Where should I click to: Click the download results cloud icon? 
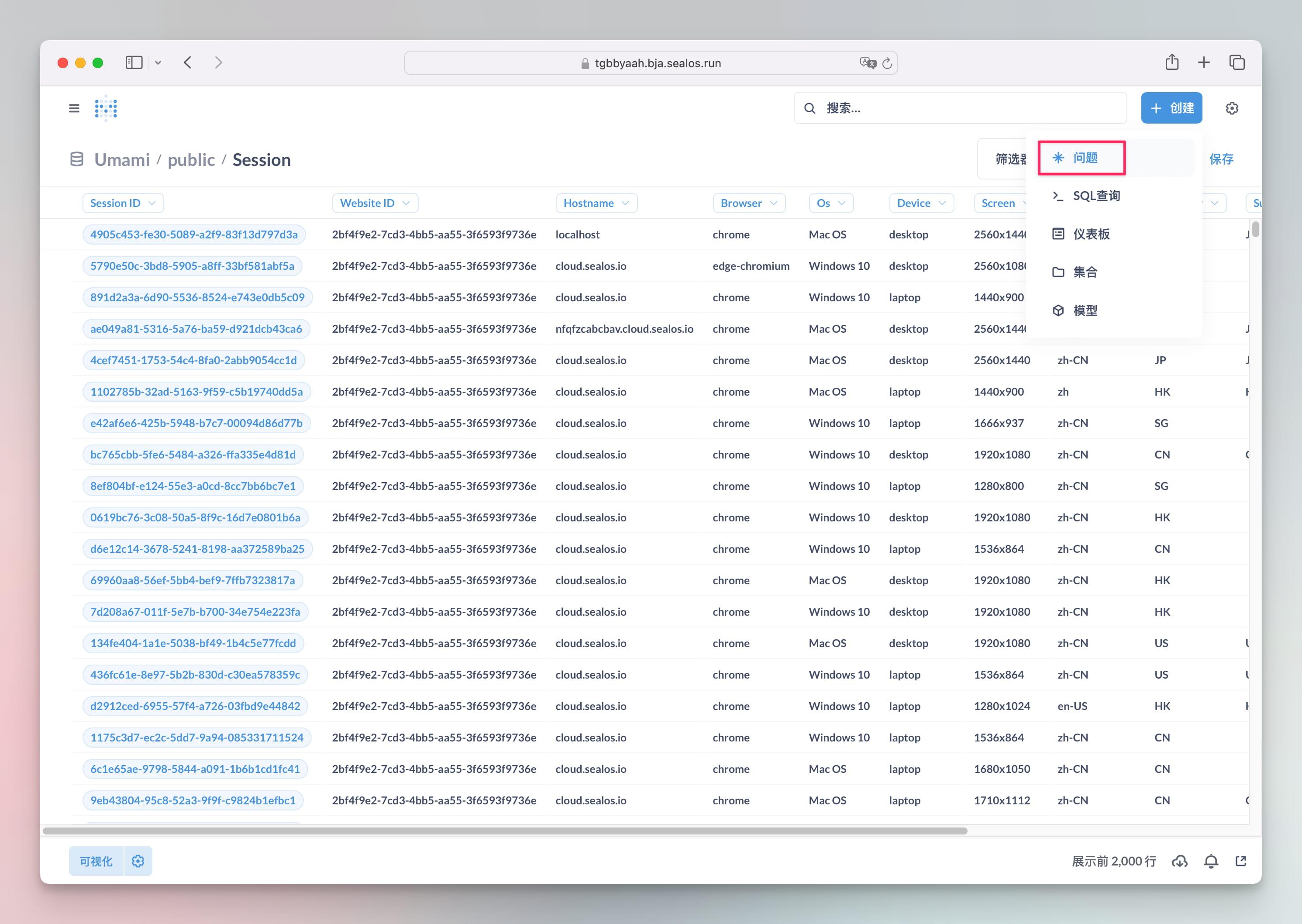1179,862
